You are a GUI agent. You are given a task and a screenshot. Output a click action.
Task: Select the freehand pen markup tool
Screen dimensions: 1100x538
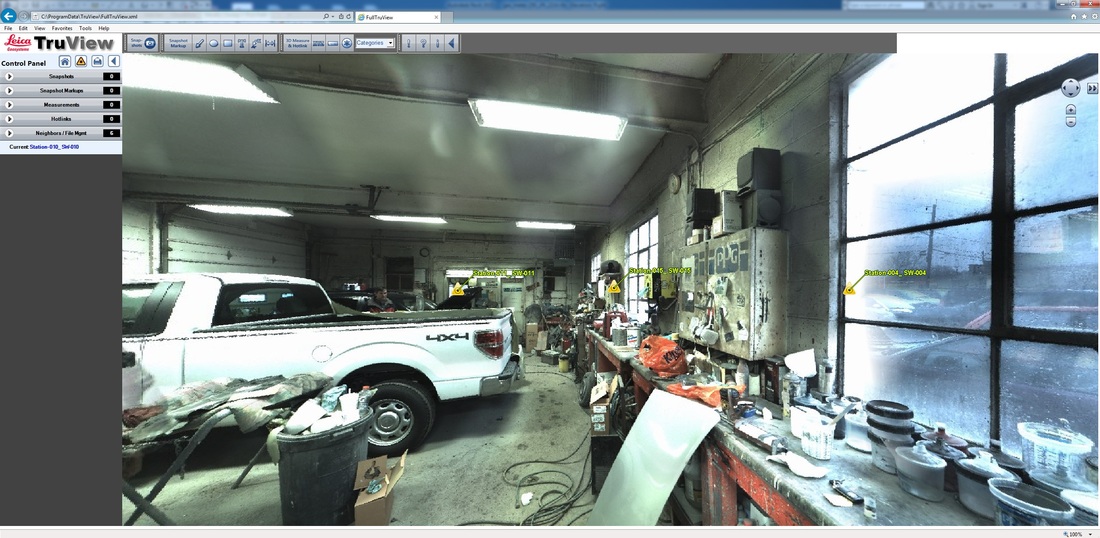[199, 43]
